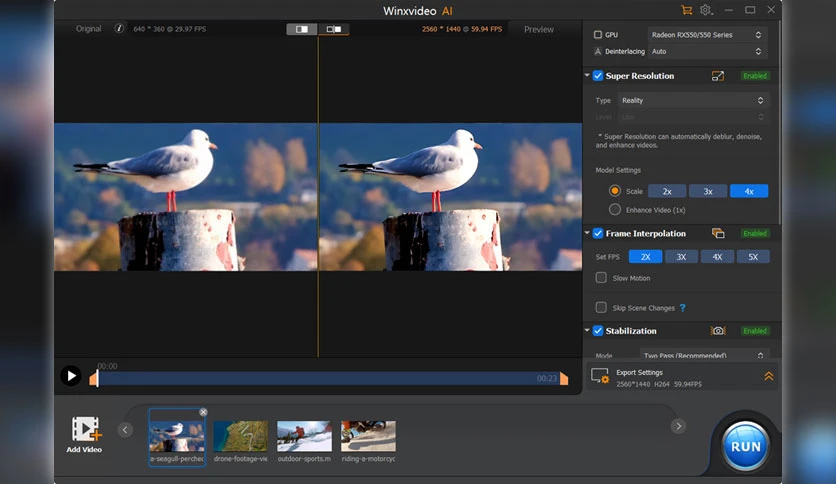Click the timeline trim start marker
The image size is (836, 484).
point(94,378)
